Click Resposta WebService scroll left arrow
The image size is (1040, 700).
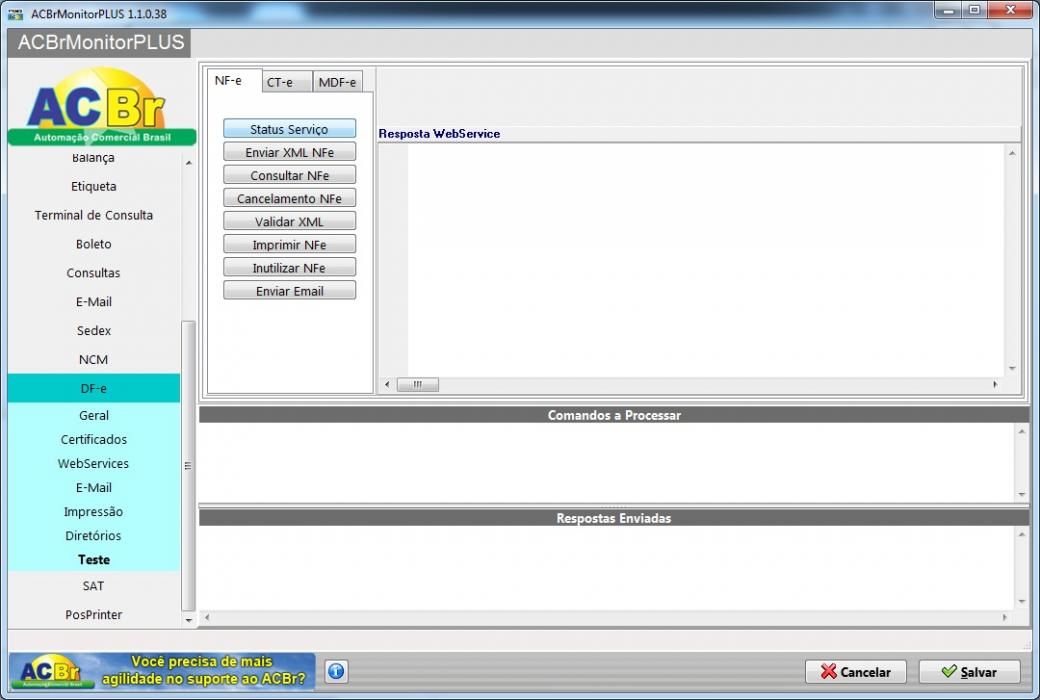387,384
